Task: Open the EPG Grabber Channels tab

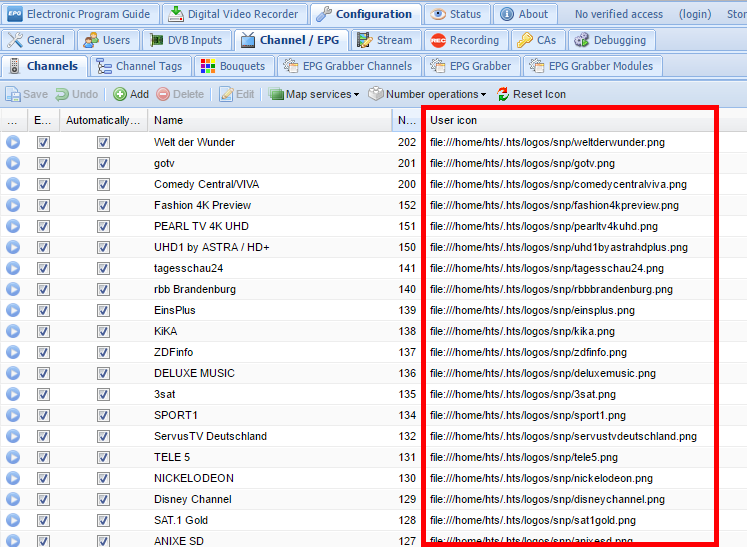Action: [x=349, y=66]
